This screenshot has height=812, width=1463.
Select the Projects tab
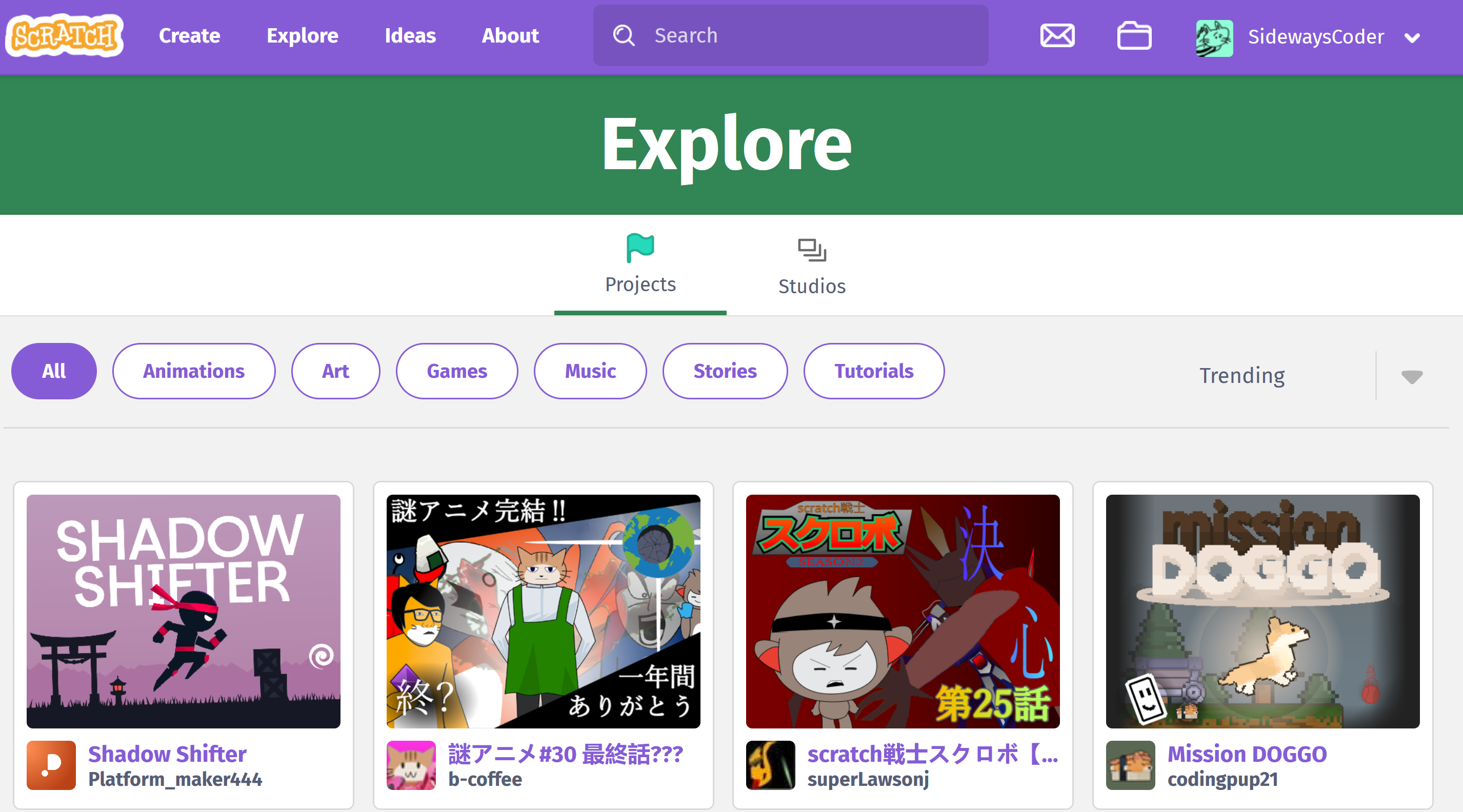[x=640, y=266]
